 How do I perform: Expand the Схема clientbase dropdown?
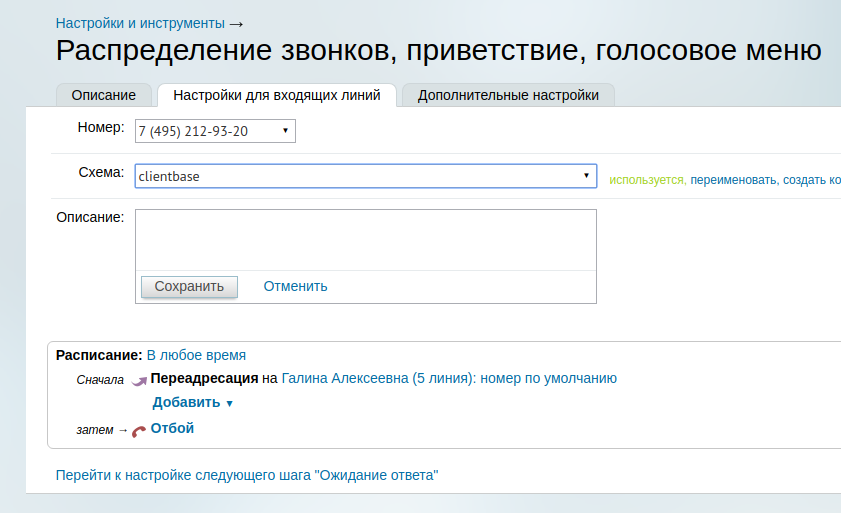point(365,176)
